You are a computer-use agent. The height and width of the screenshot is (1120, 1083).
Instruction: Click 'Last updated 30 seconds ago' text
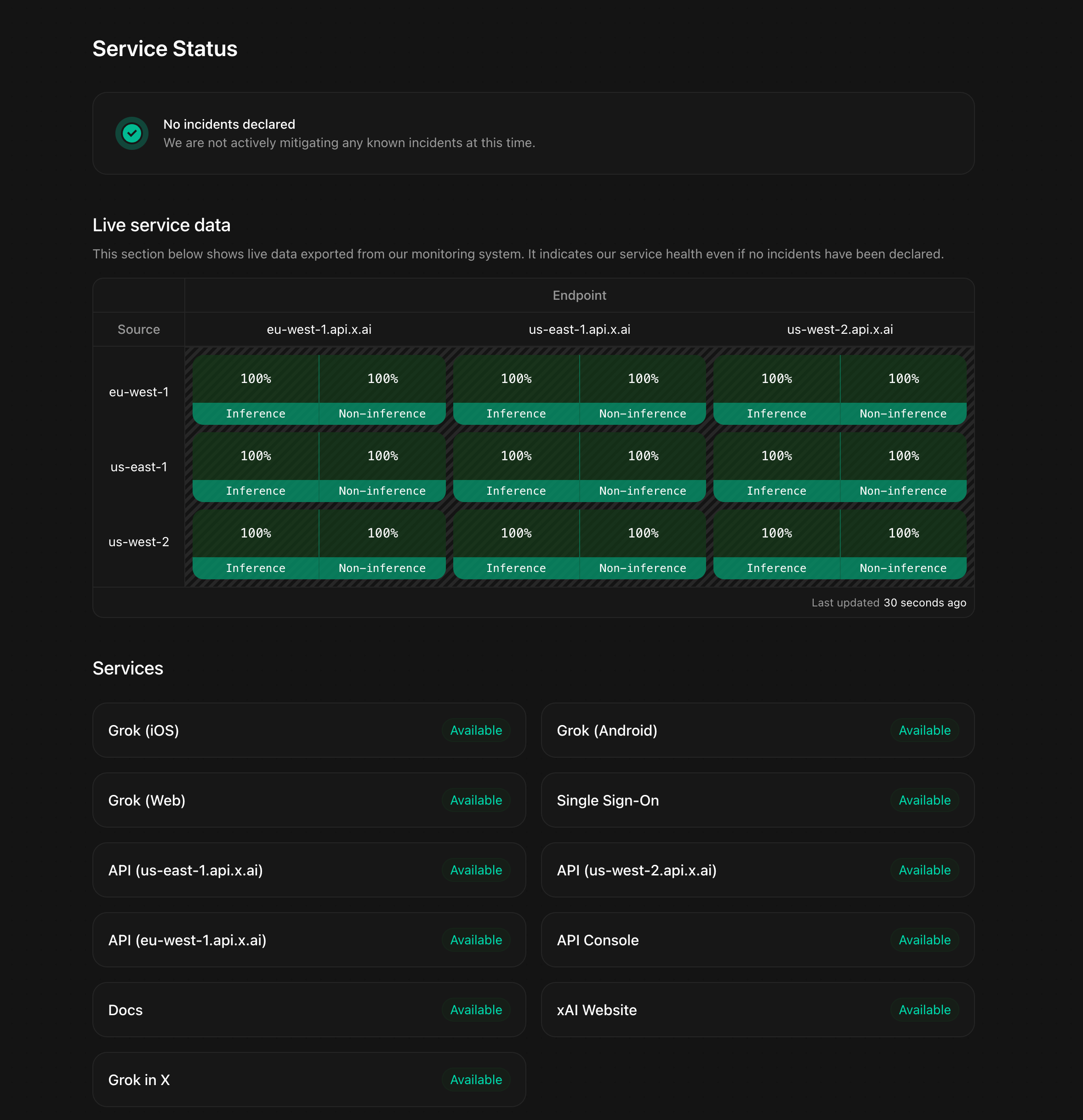pyautogui.click(x=889, y=602)
